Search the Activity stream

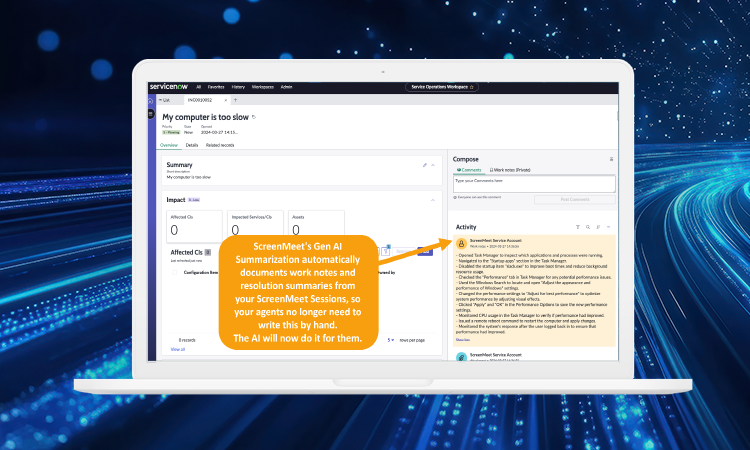(x=588, y=227)
